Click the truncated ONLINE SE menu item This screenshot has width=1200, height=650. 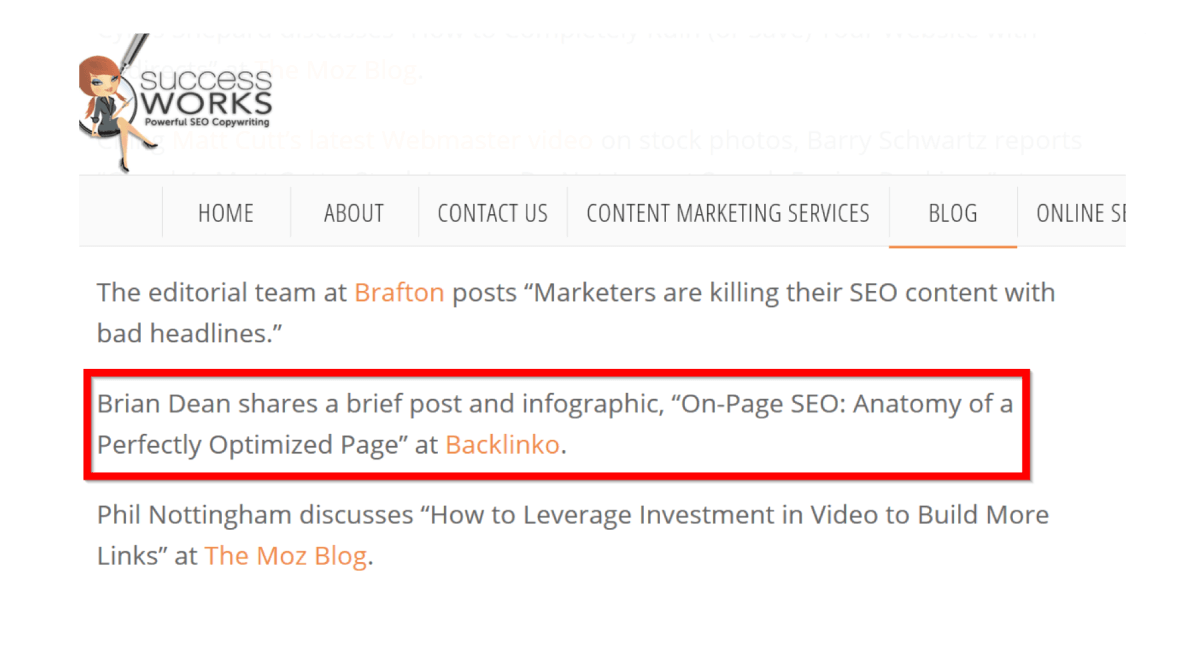coord(1072,213)
